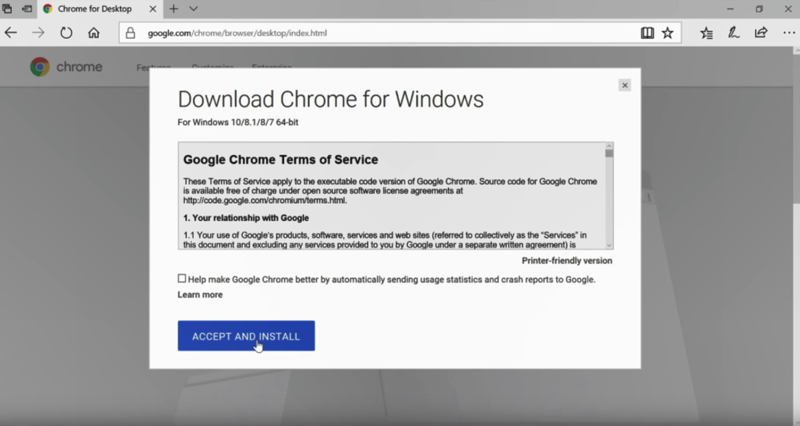Open browser settings and more ellipsis
The height and width of the screenshot is (426, 800).
pyautogui.click(x=789, y=33)
